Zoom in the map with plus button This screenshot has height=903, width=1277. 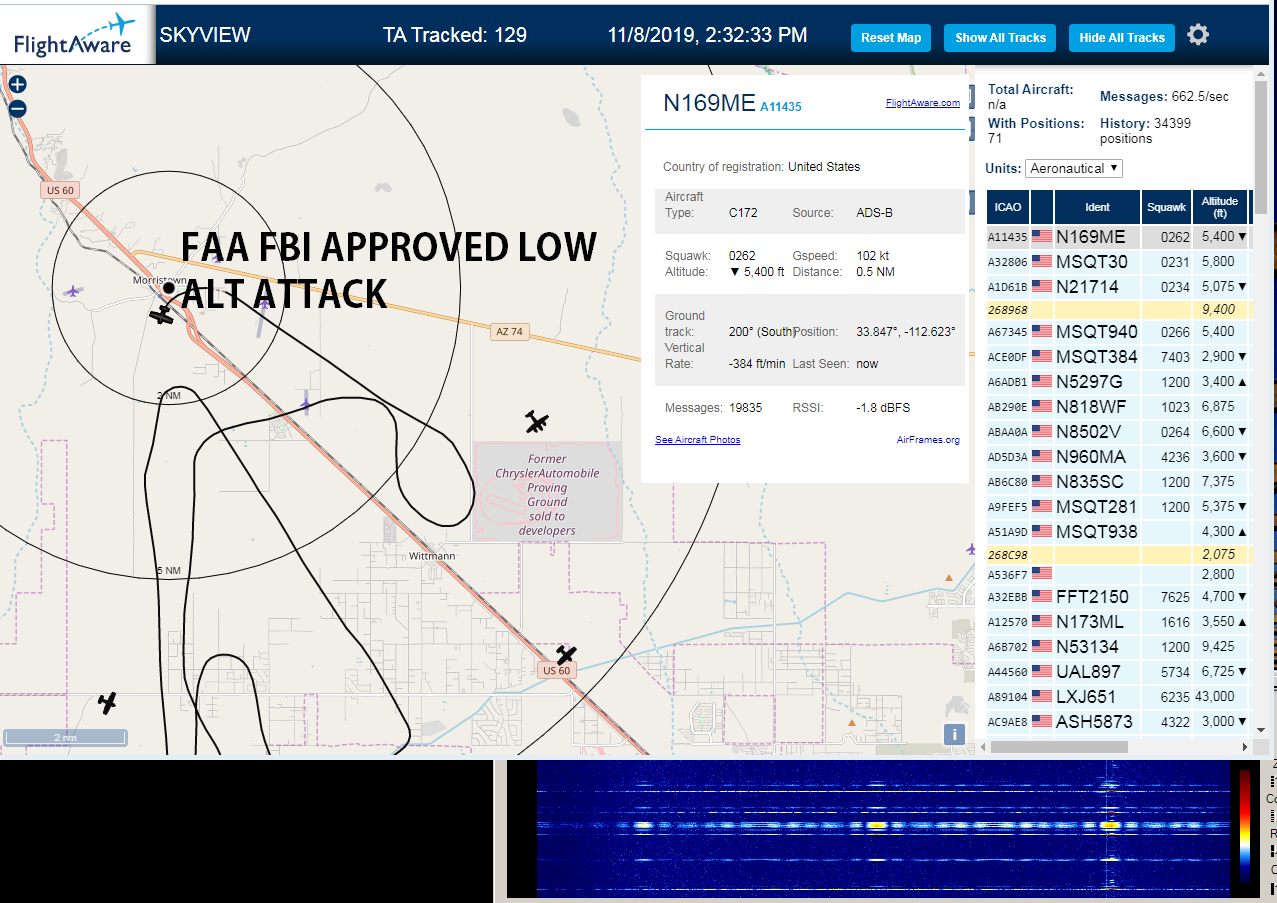(17, 84)
